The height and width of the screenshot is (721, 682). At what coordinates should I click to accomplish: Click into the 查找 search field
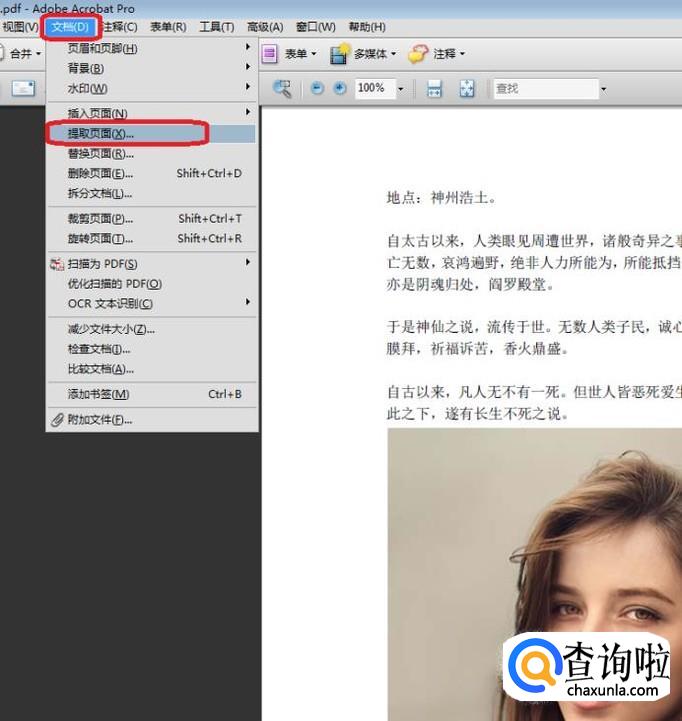[545, 89]
